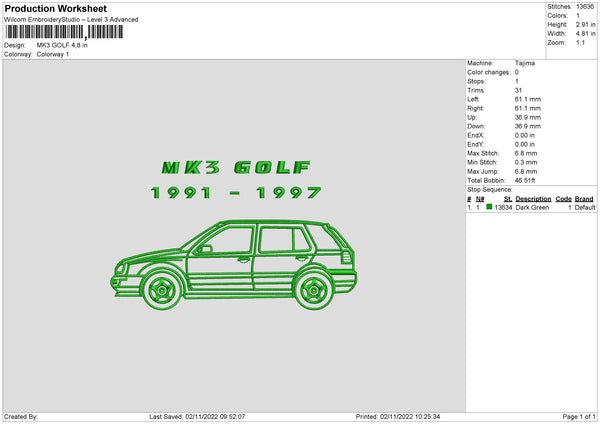Click the Total Bobbin value 46.51ft

525,180
